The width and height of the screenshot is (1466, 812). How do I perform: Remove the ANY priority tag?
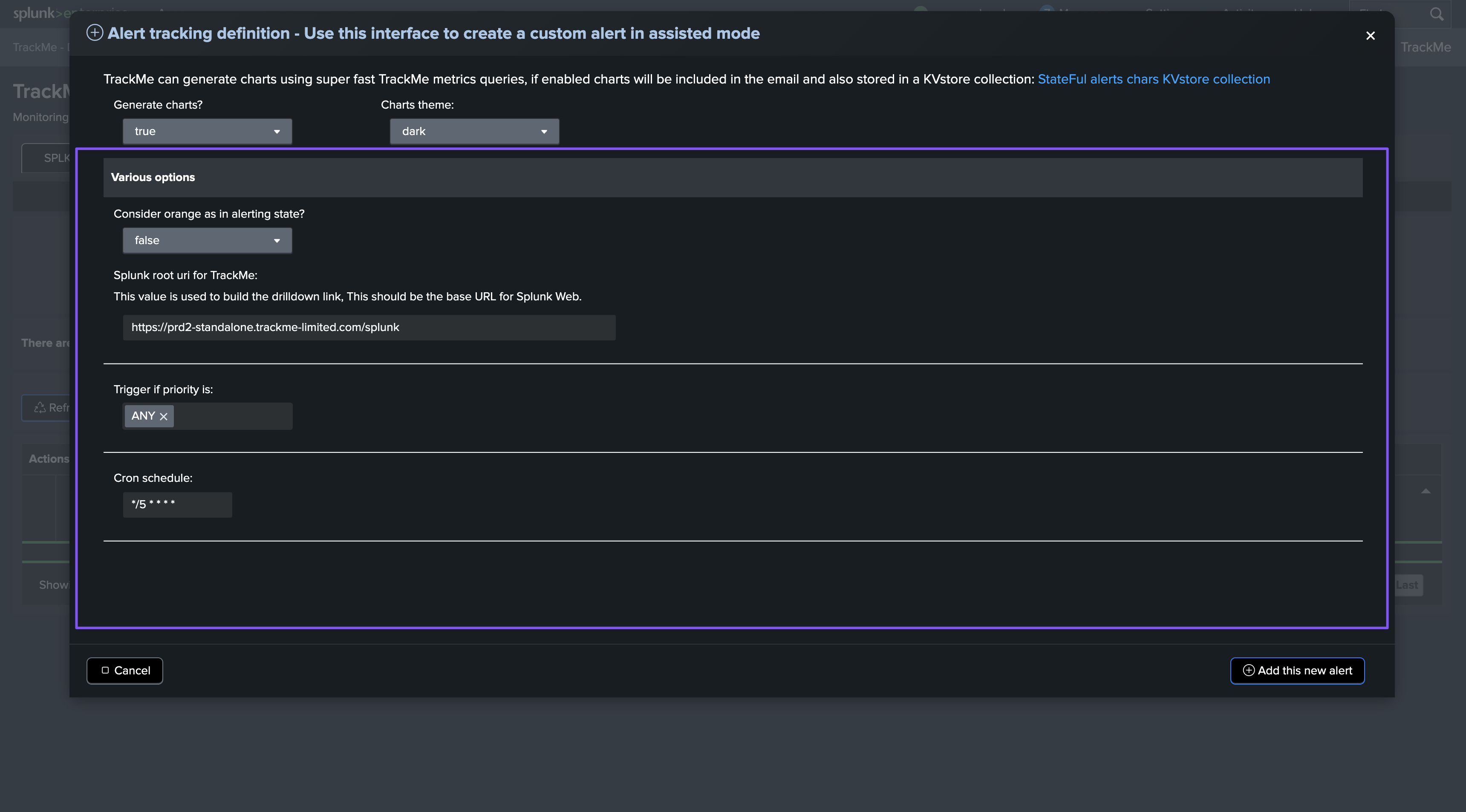point(164,417)
